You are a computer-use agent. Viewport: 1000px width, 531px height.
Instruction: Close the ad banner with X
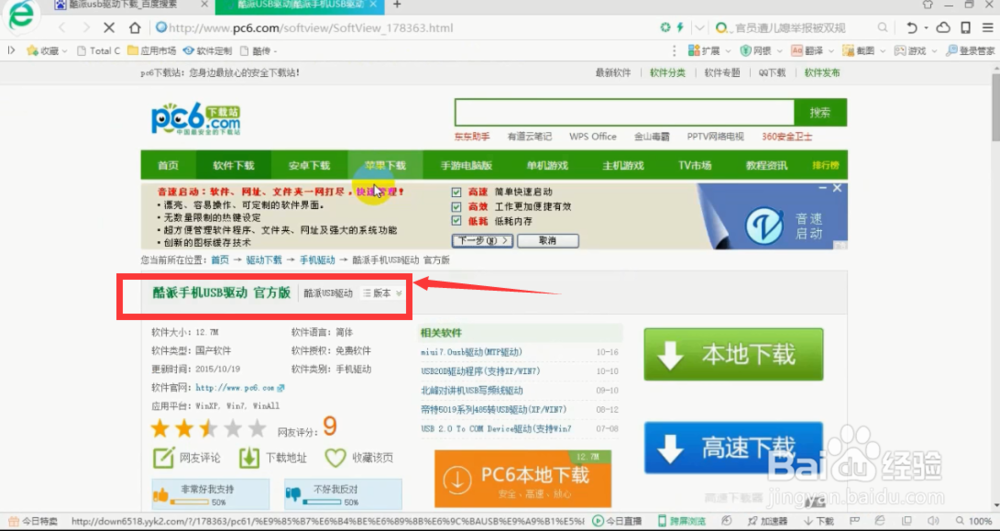(837, 188)
